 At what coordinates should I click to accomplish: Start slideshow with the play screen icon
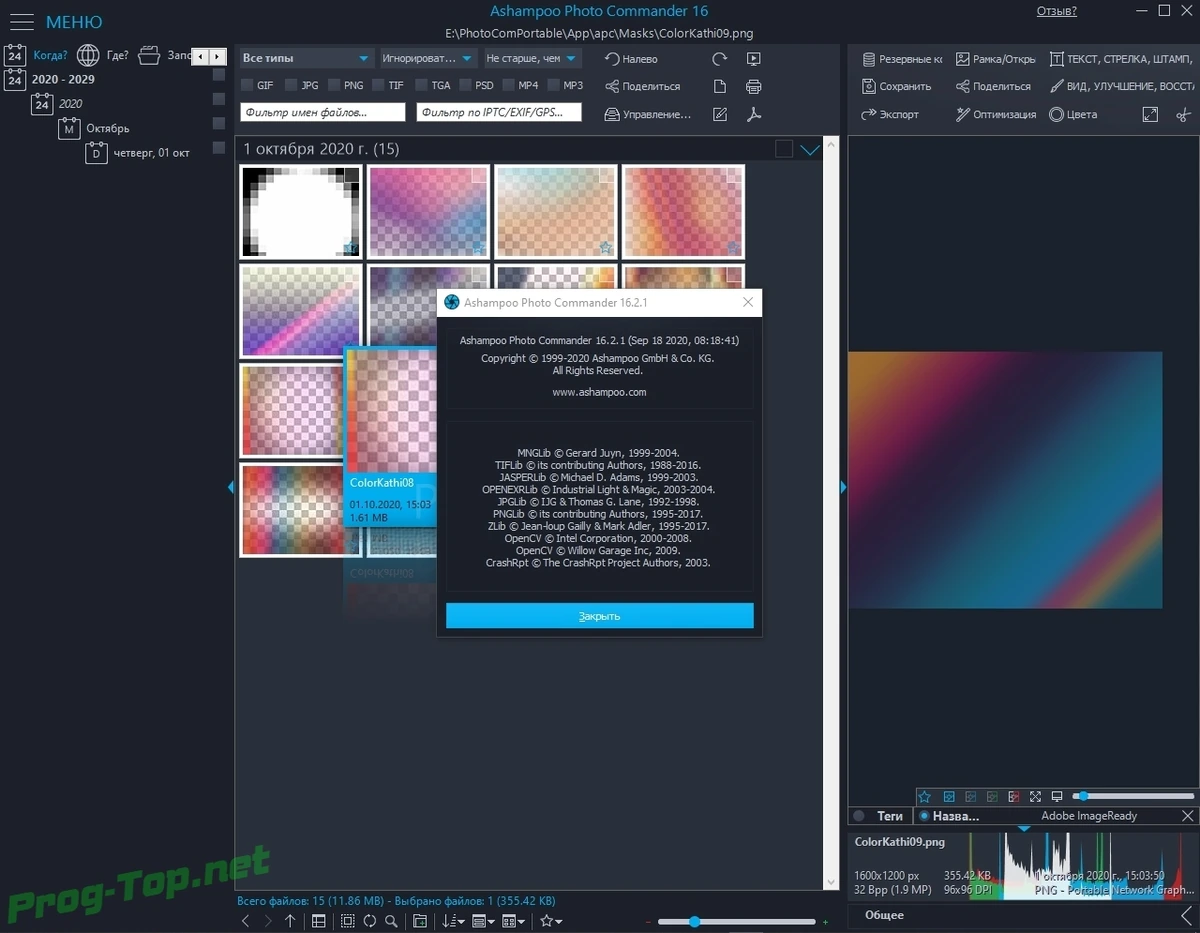754,59
